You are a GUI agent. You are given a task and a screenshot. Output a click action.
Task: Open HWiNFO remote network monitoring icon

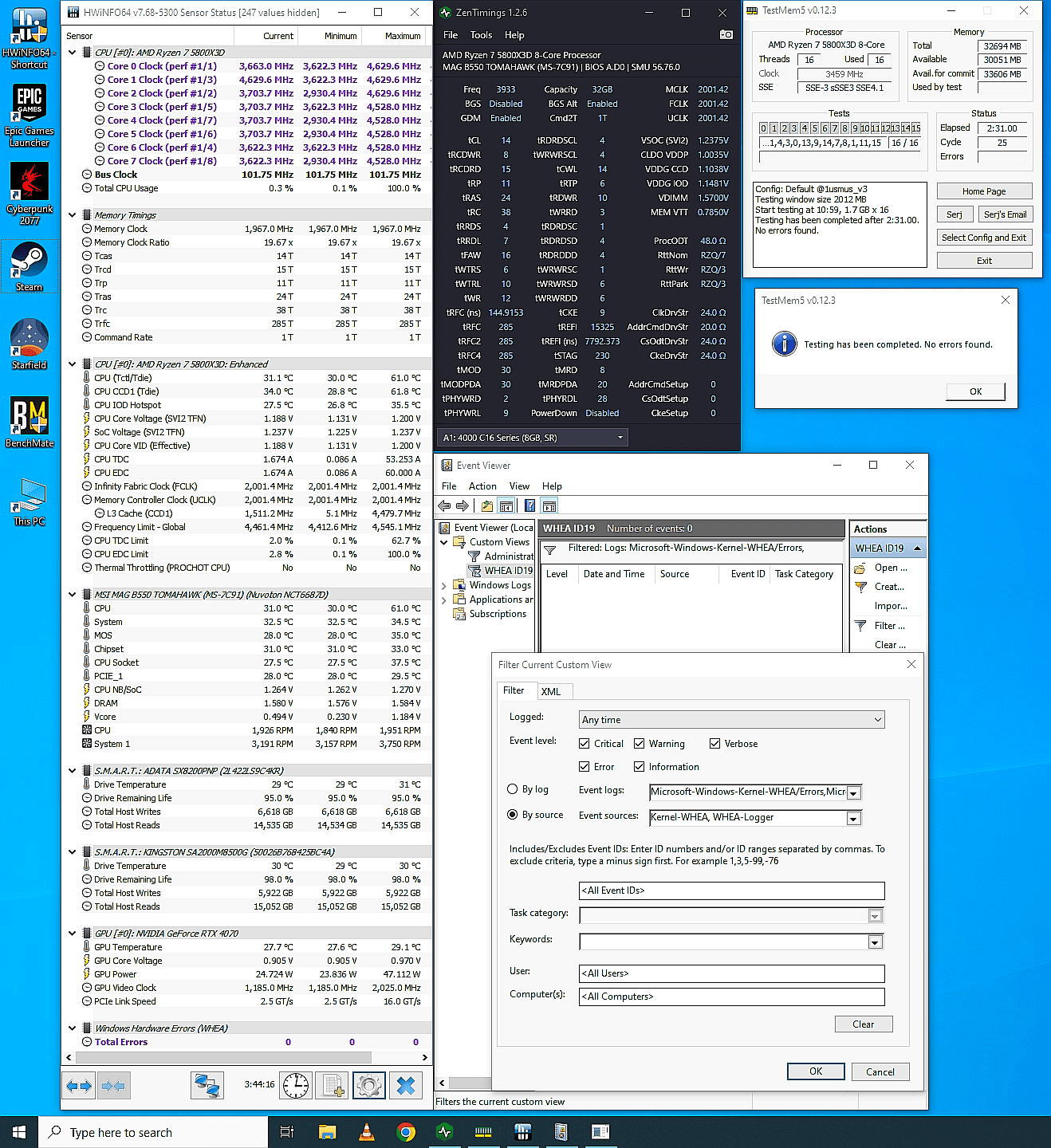tap(207, 1086)
